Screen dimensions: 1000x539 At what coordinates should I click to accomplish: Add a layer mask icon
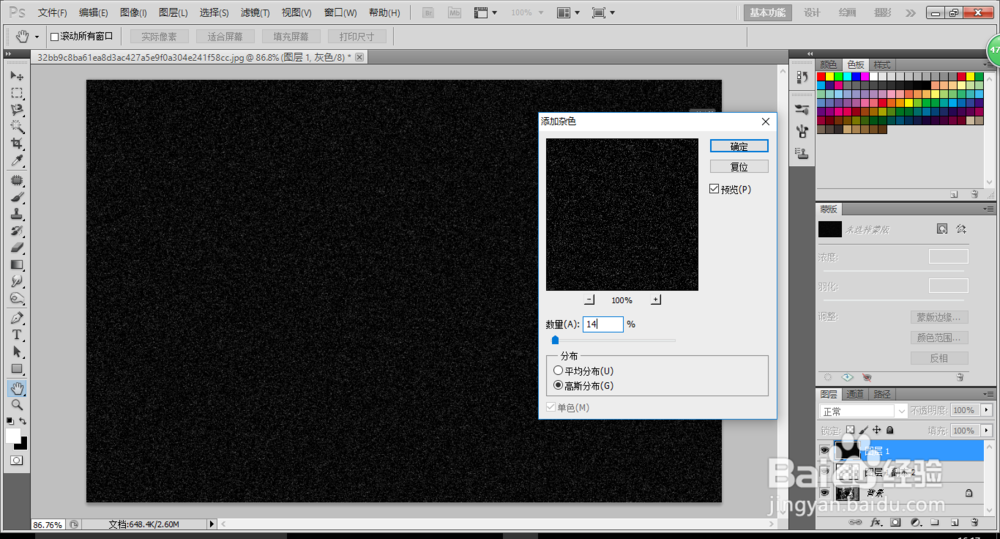(896, 522)
